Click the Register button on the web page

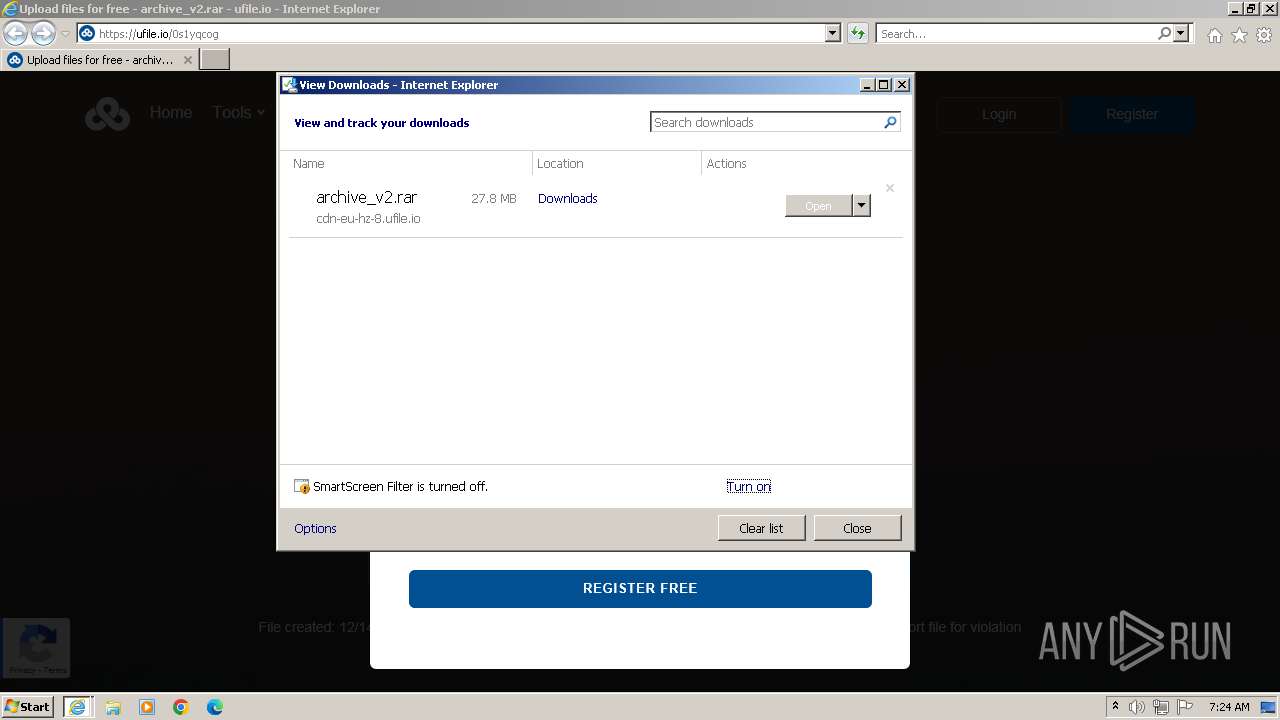[x=1132, y=114]
